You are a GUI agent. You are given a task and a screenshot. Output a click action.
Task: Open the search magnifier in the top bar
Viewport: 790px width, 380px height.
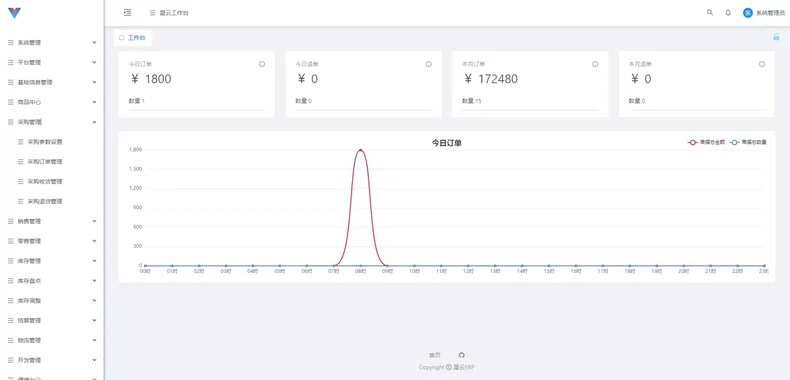point(710,13)
